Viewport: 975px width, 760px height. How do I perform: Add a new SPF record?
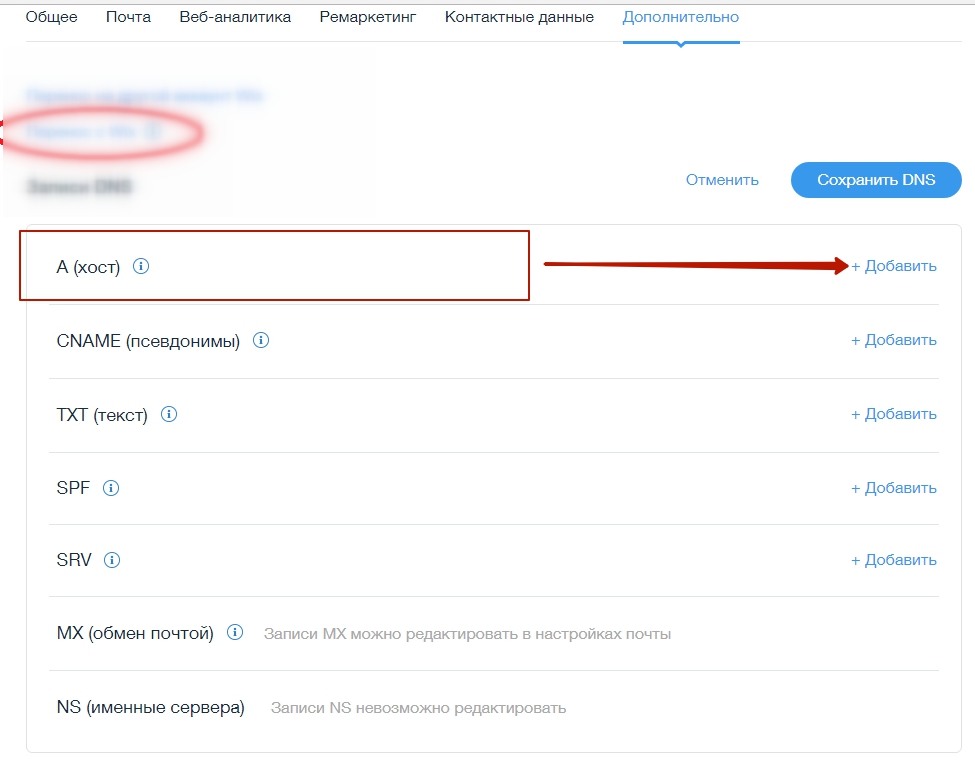[893, 488]
